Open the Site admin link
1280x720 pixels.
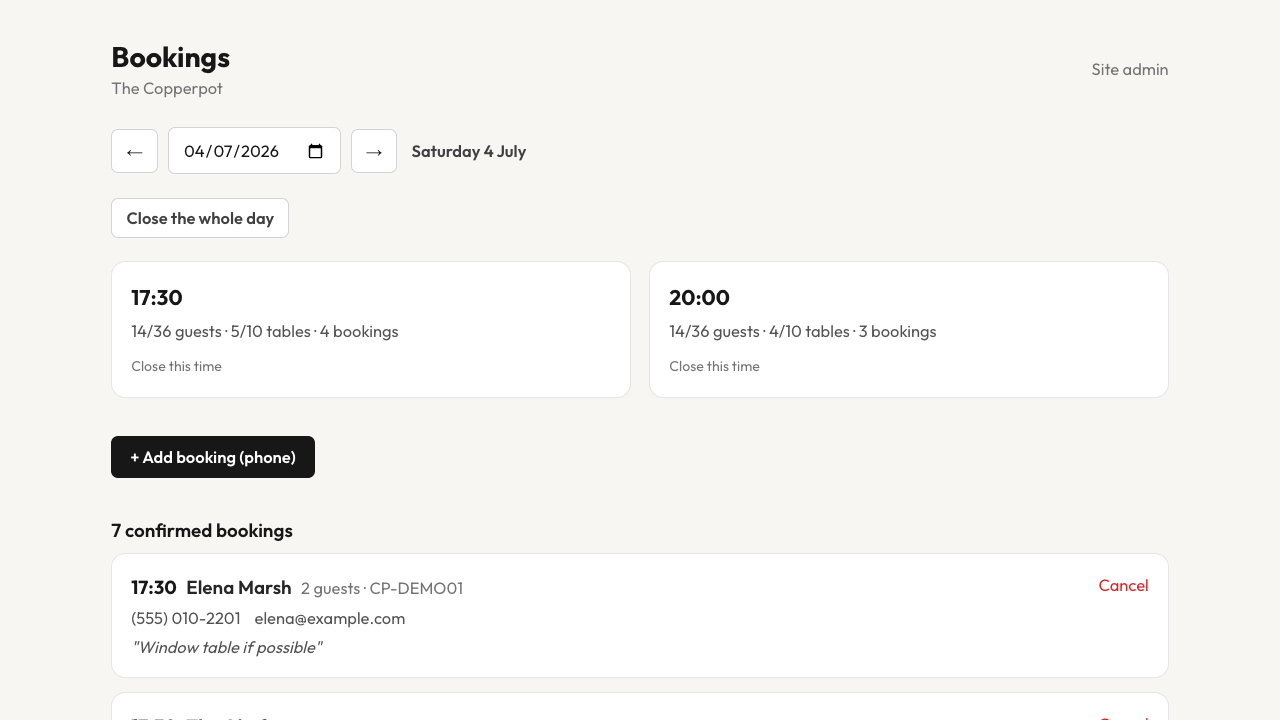(1130, 69)
